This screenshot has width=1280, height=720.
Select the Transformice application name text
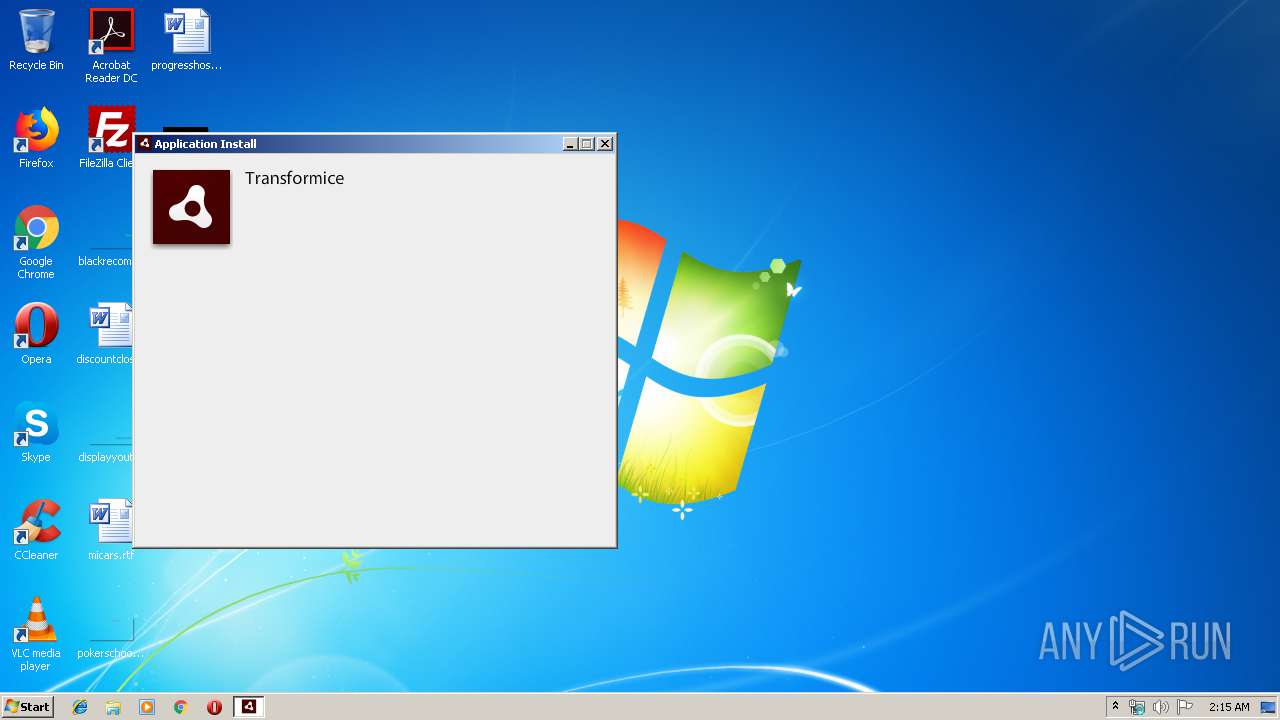[x=294, y=178]
